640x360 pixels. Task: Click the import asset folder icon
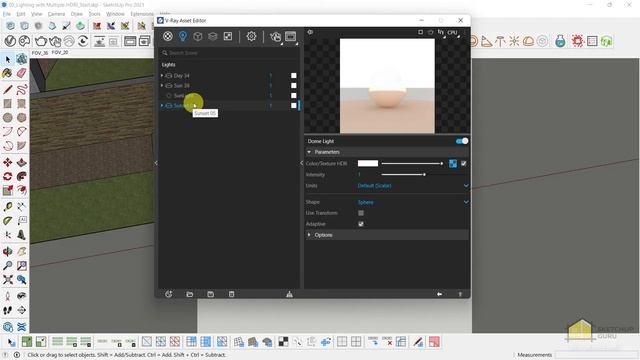click(x=189, y=294)
